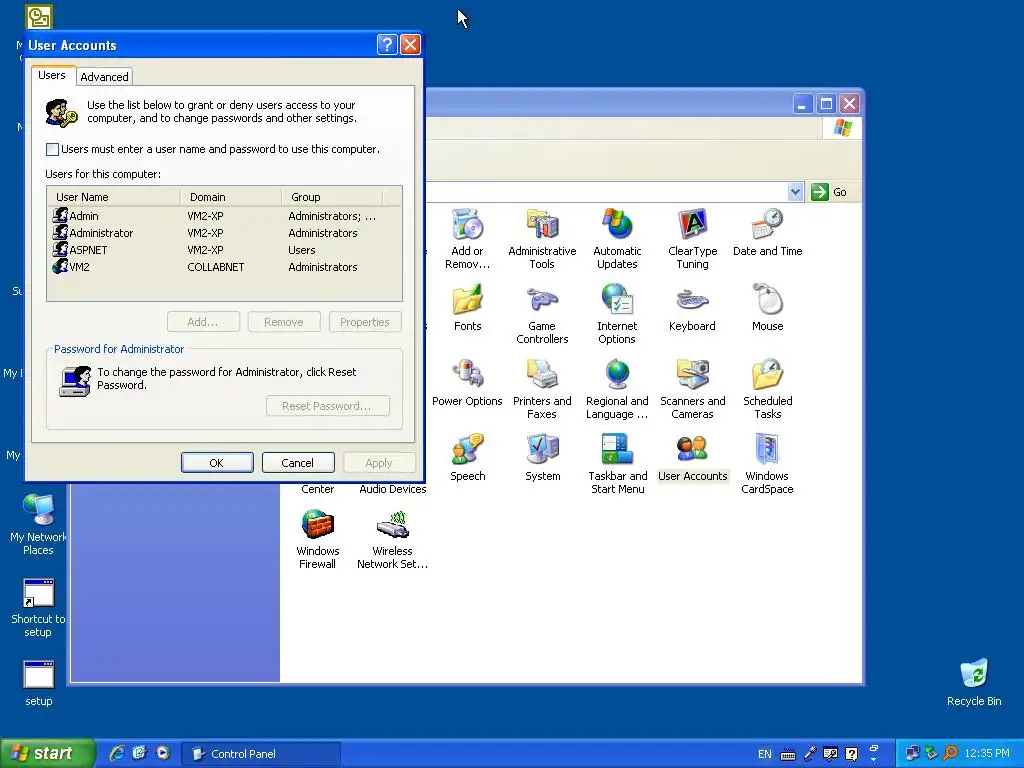The width and height of the screenshot is (1024, 768).
Task: Enable users must enter name and password checkbox
Action: 52,150
